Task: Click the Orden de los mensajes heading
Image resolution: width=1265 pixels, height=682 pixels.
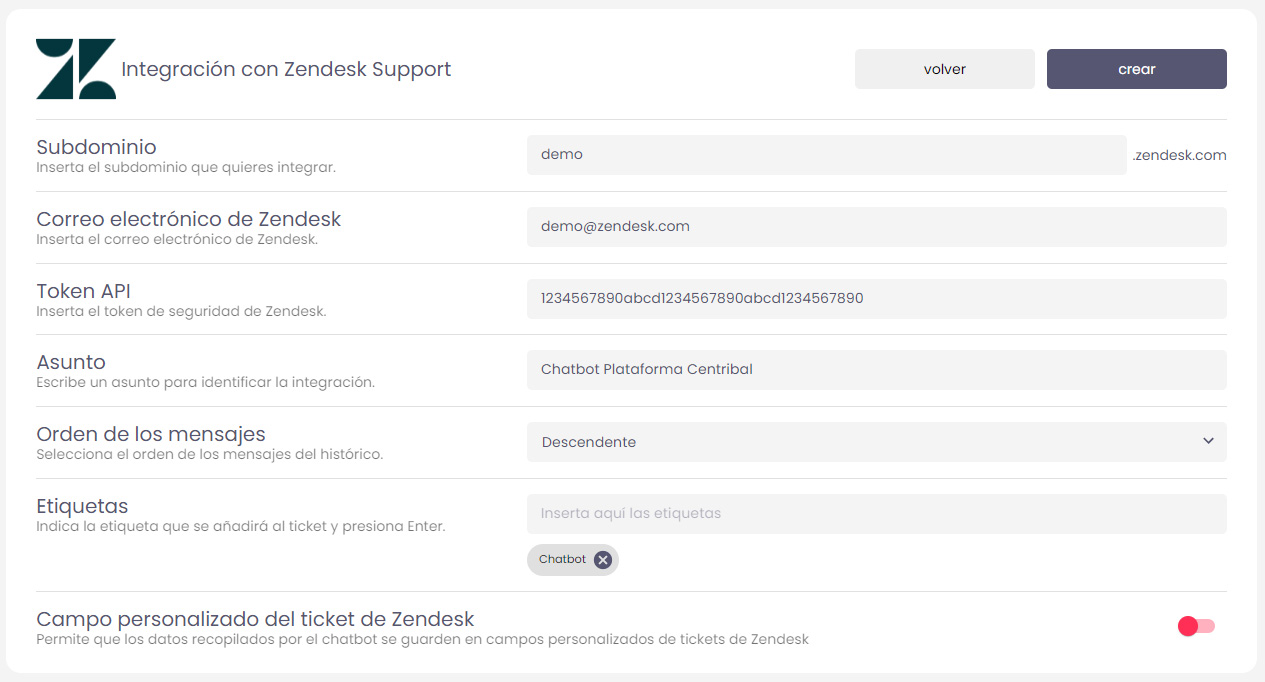Action: (151, 434)
